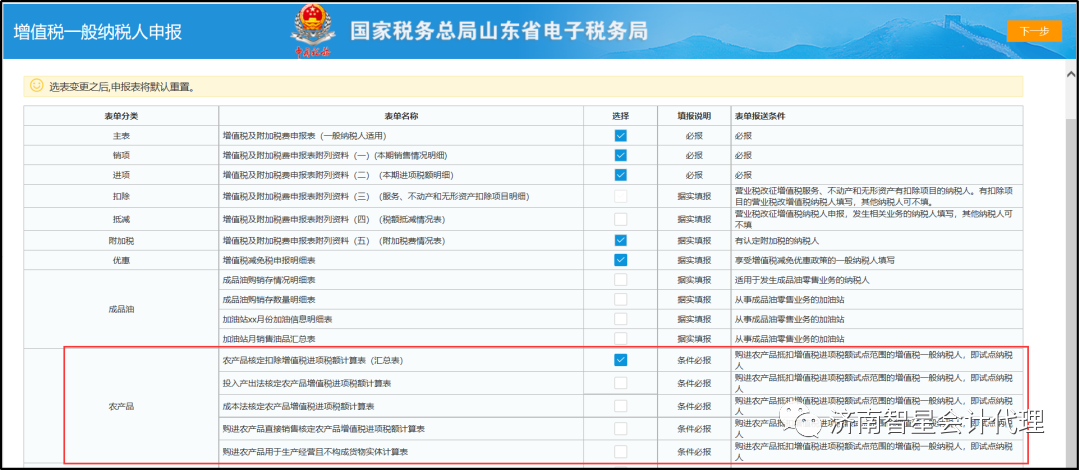This screenshot has width=1080, height=470.
Task: Check 加油站月销售油品汇总表 checkbox
Action: 621,339
